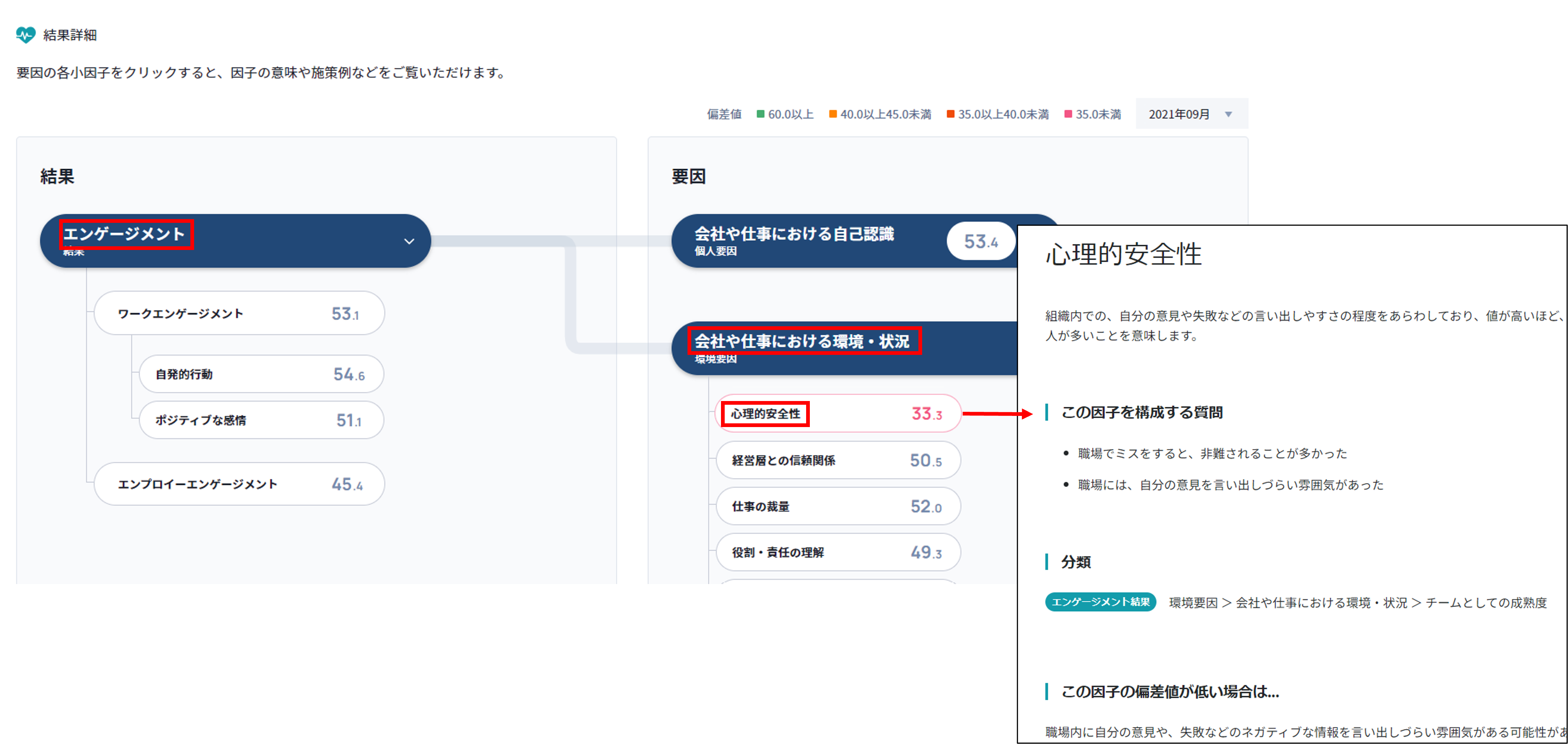Screen dimensions: 1568x744
Task: Click the pink 35.0未満 legend swatch
Action: coord(1068,114)
